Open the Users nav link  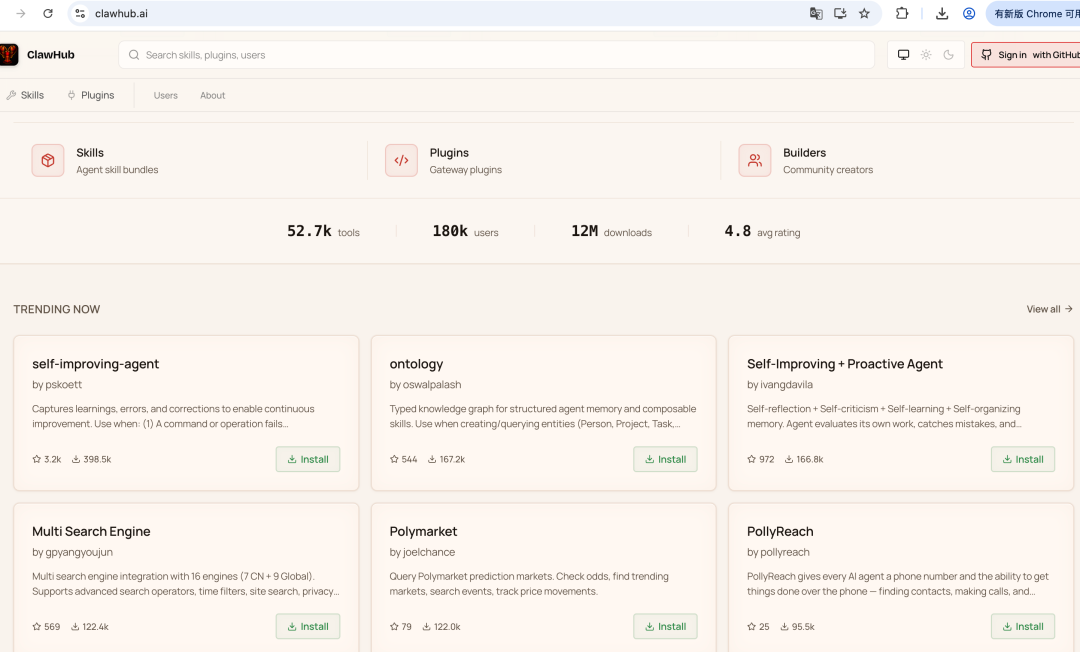pyautogui.click(x=165, y=96)
